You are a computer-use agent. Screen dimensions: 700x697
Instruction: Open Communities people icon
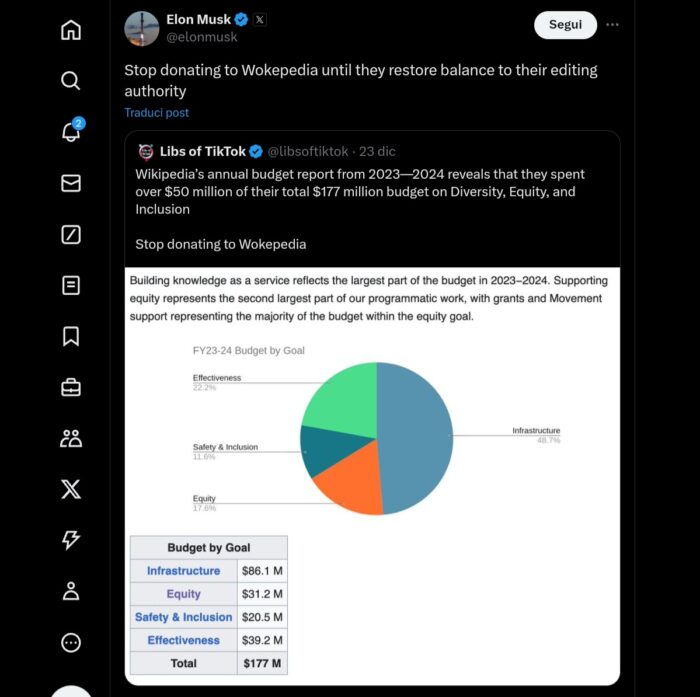pyautogui.click(x=71, y=438)
